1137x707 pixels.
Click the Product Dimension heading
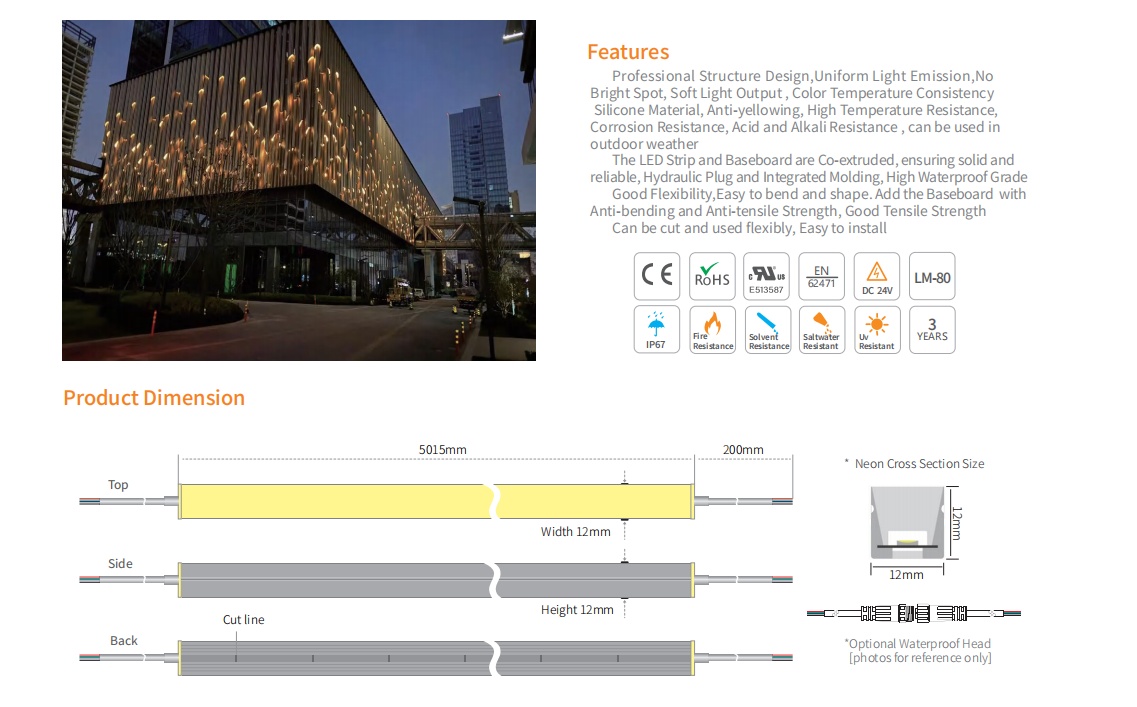154,398
